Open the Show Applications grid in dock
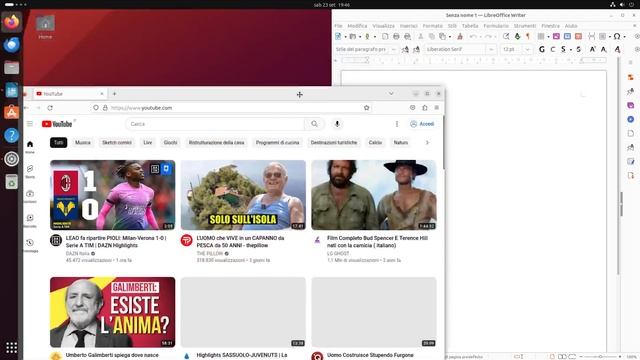This screenshot has width=640, height=360. [11, 347]
